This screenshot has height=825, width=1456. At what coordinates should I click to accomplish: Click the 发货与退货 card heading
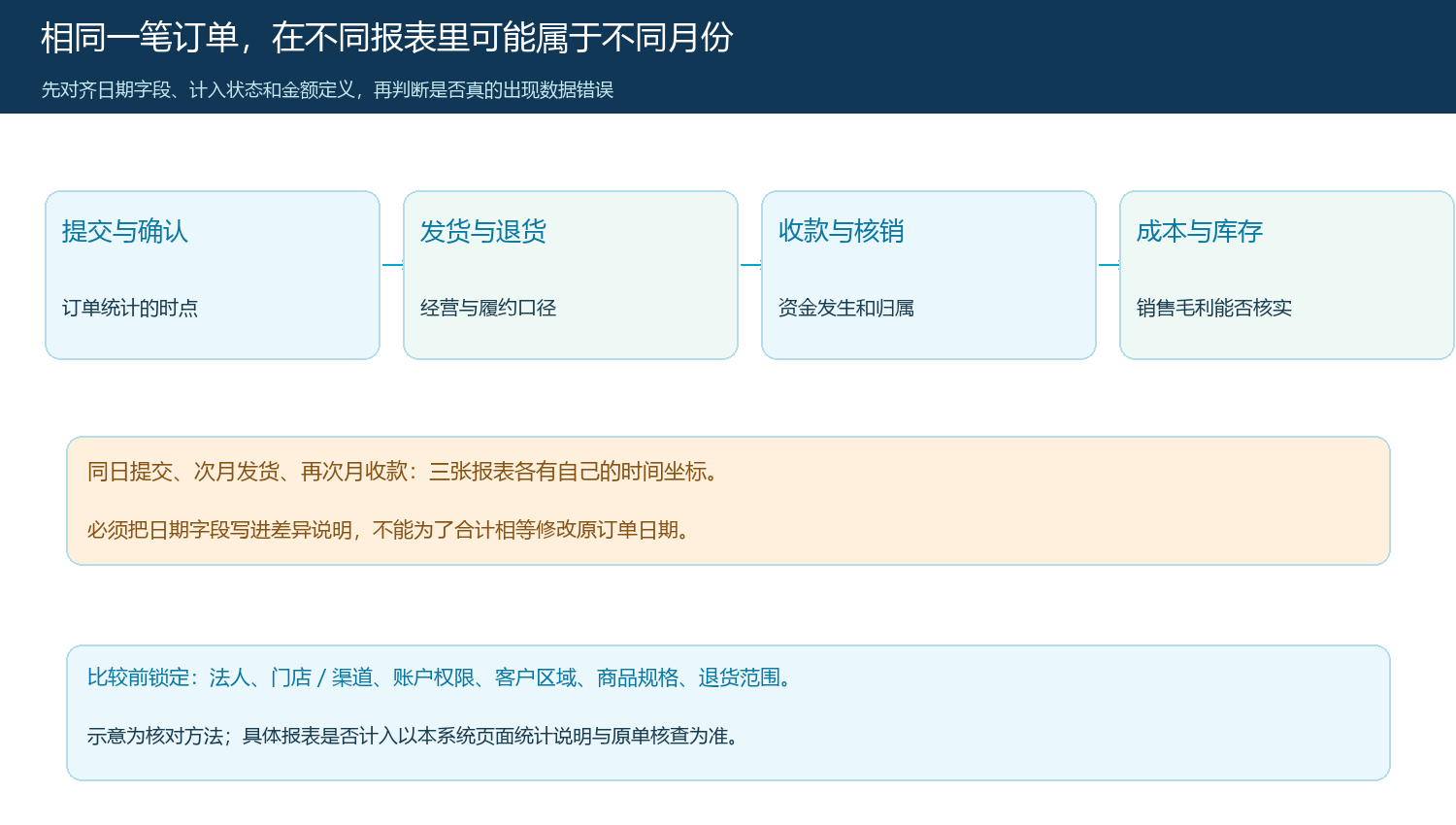click(483, 231)
